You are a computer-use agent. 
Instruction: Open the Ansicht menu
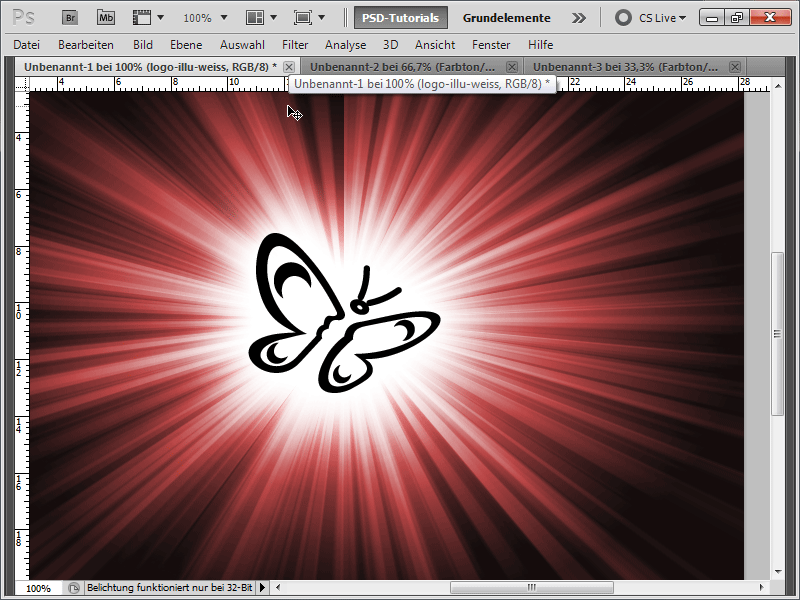435,45
